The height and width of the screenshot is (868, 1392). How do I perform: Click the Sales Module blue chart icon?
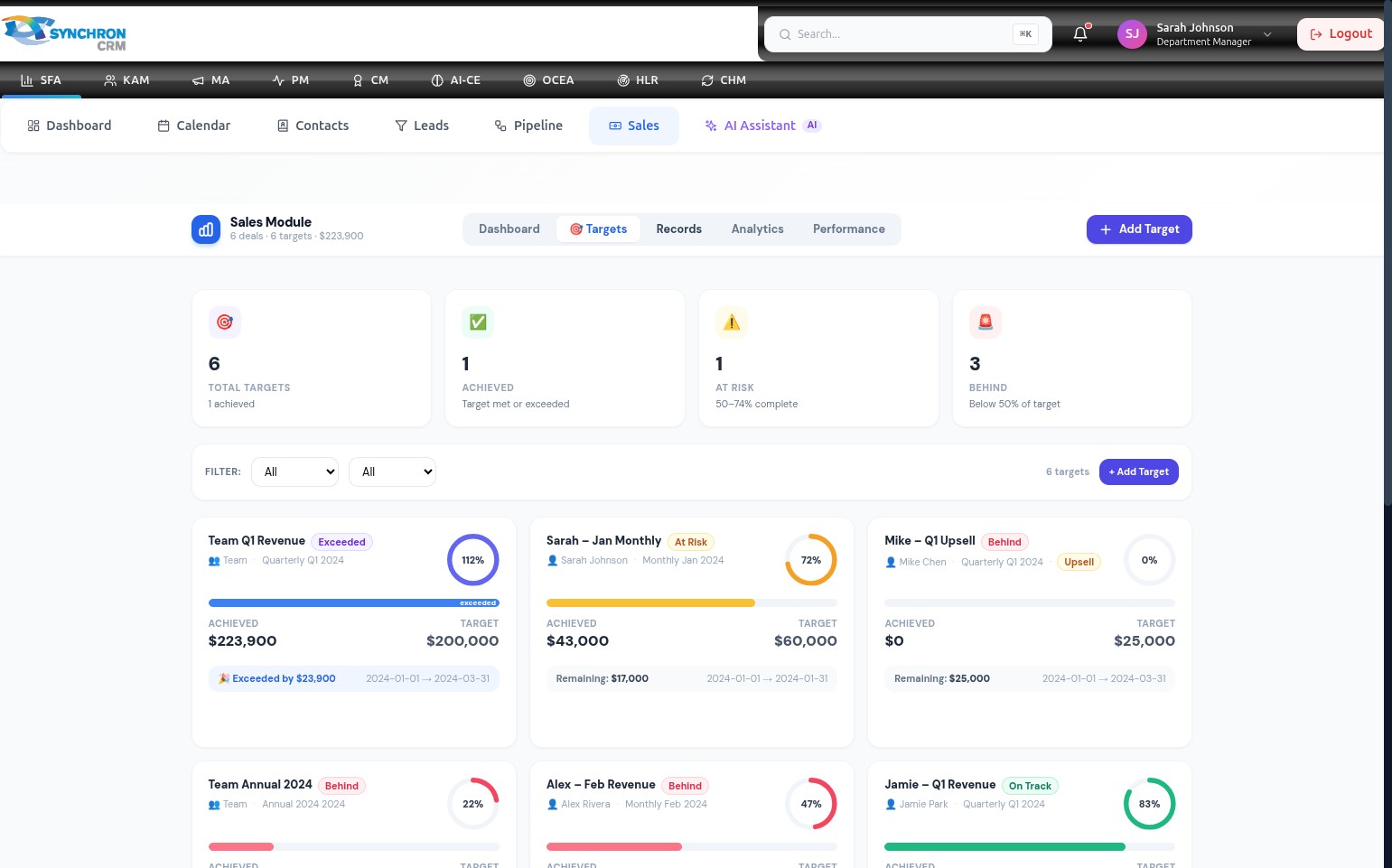[206, 229]
